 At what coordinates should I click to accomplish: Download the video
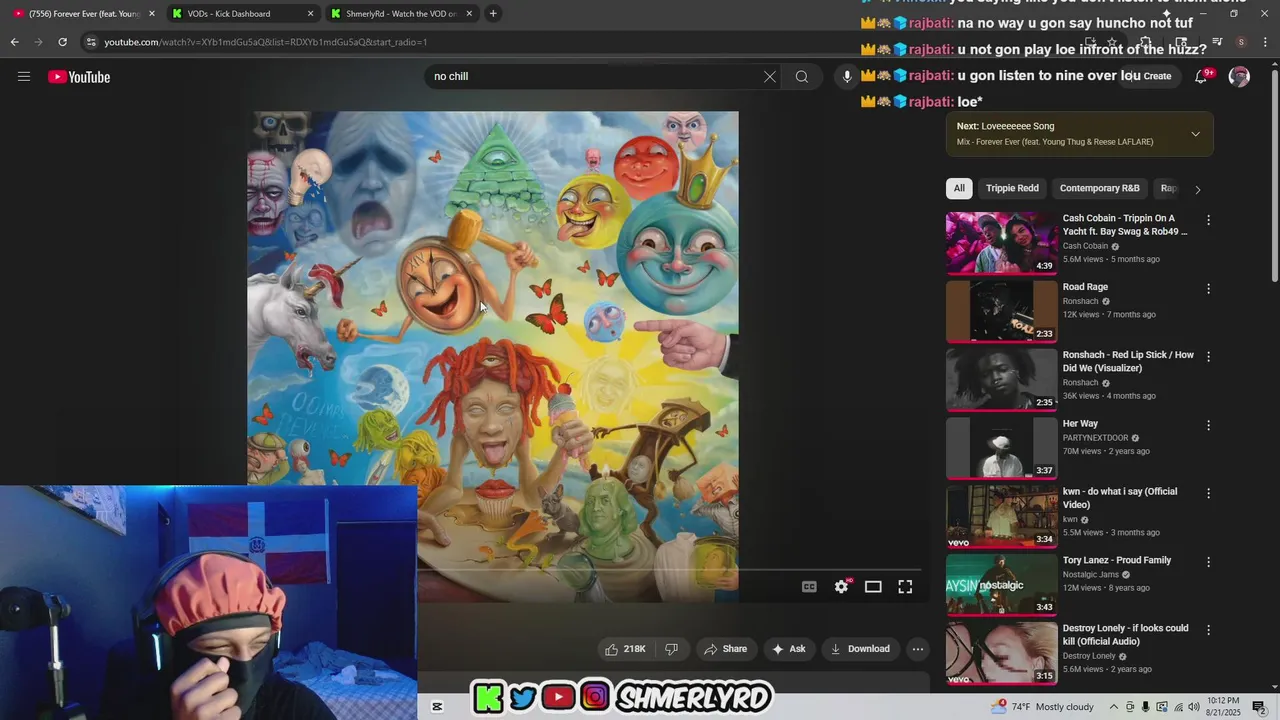(859, 649)
